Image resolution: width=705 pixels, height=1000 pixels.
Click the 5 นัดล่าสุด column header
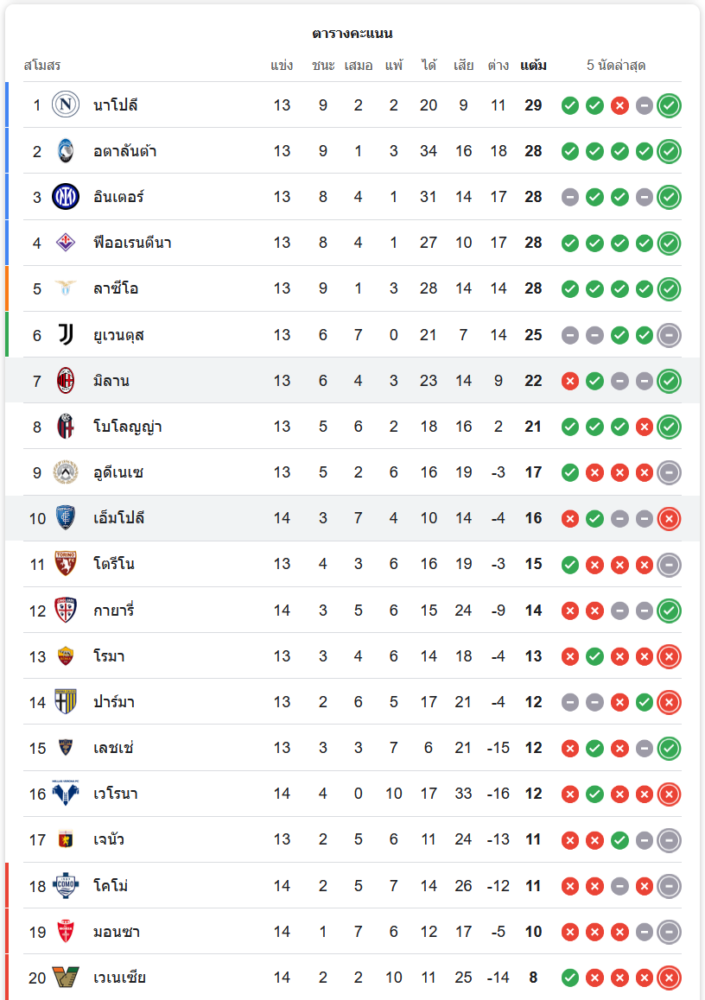pos(616,66)
